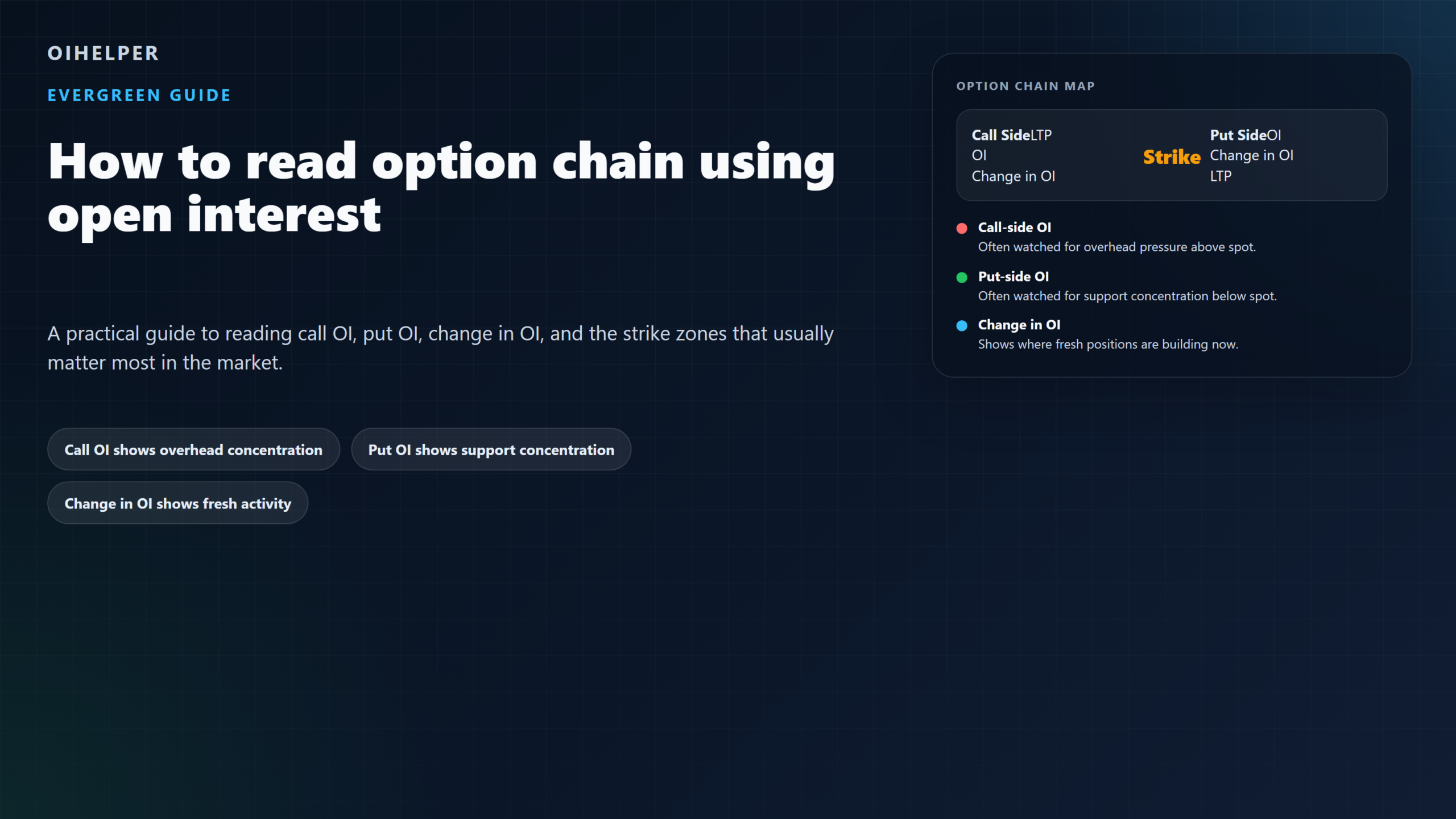Toggle the Put OI shows support concentration chip

click(491, 449)
